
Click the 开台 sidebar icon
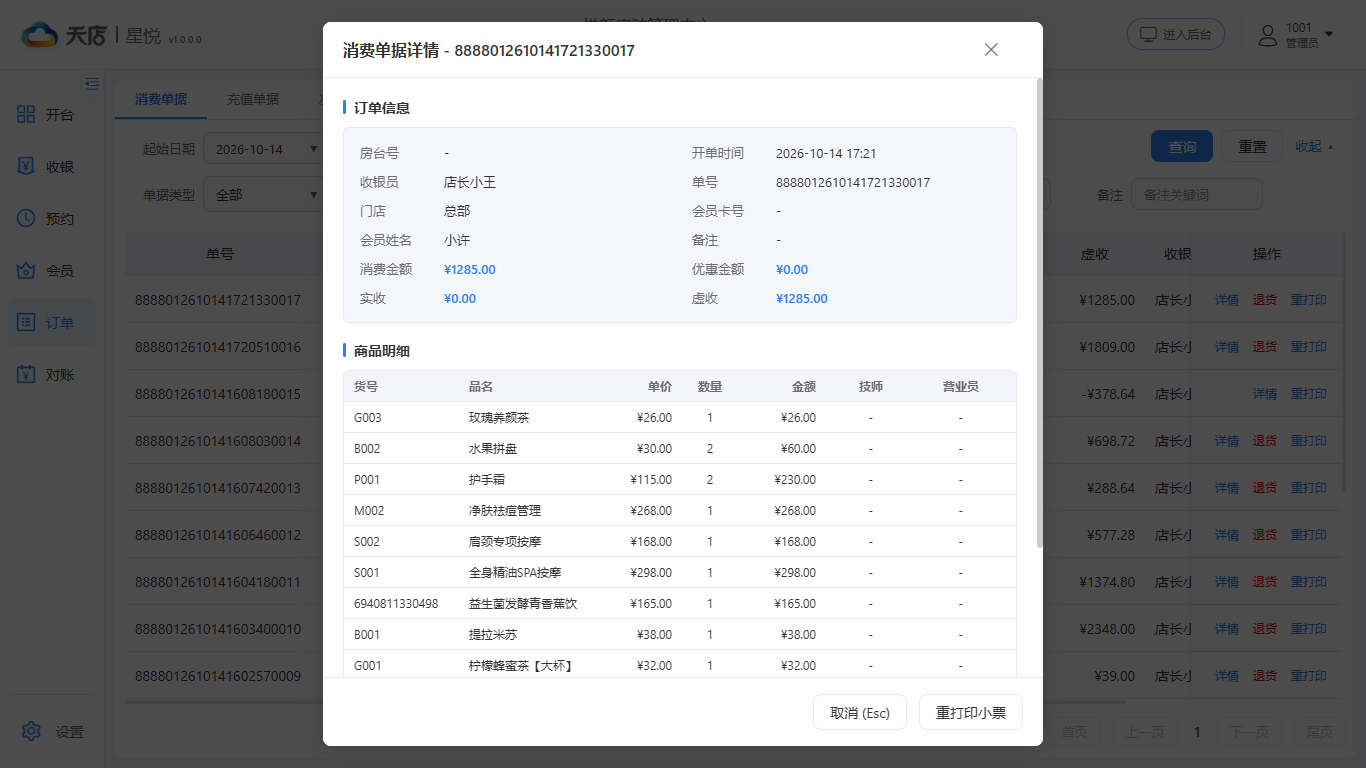27,115
